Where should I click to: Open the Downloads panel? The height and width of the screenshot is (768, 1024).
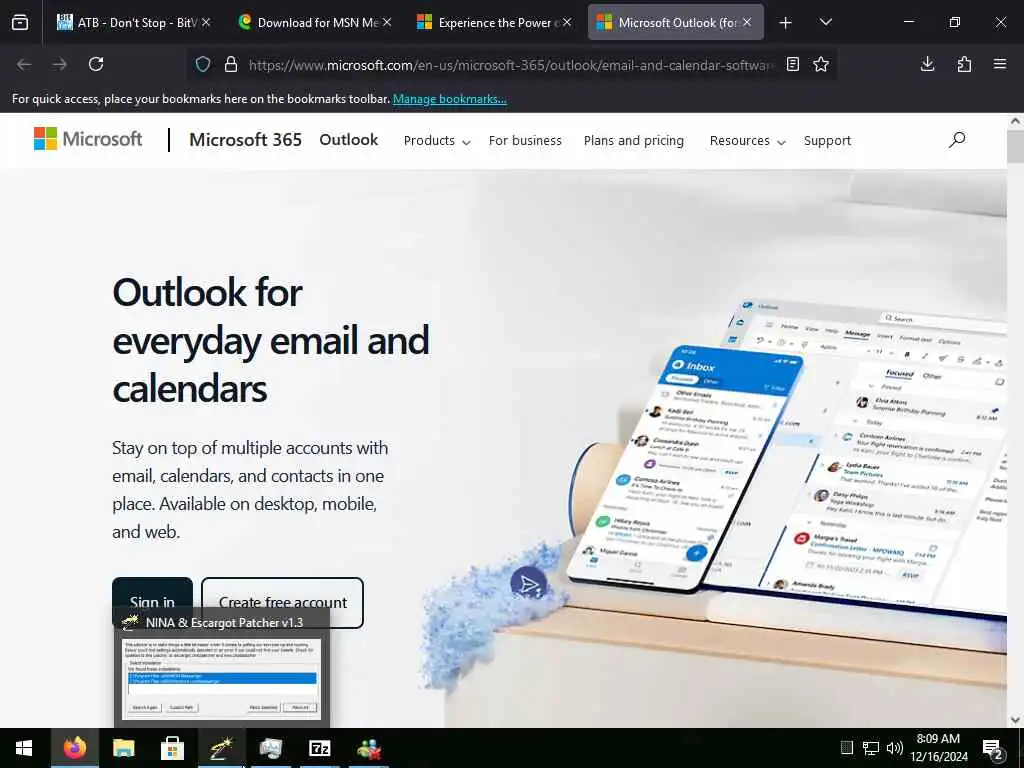[x=927, y=64]
